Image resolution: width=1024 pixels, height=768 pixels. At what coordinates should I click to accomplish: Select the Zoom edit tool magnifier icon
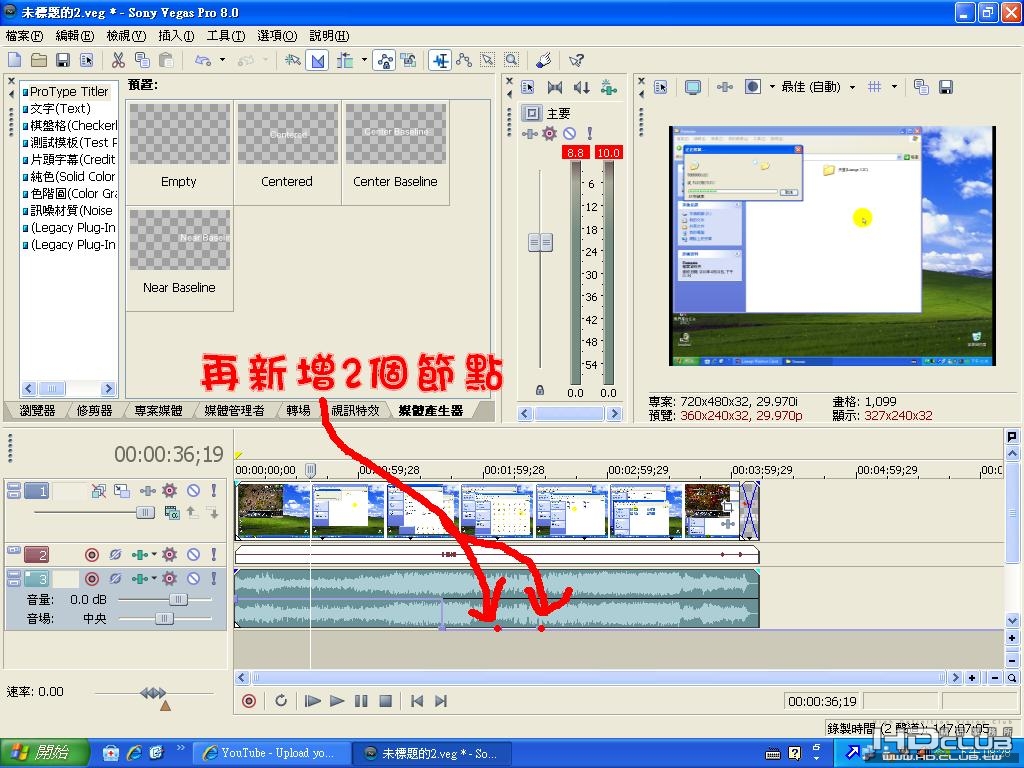[511, 61]
